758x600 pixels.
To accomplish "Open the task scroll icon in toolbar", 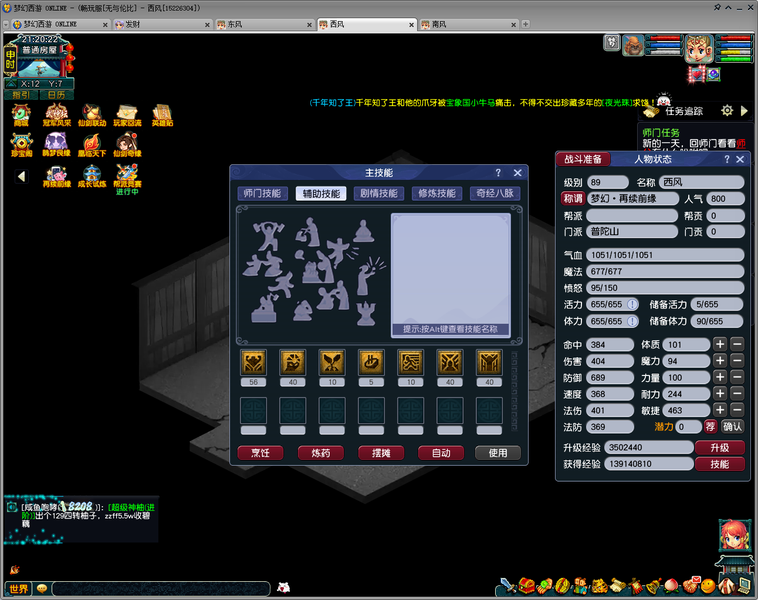I will (x=618, y=585).
